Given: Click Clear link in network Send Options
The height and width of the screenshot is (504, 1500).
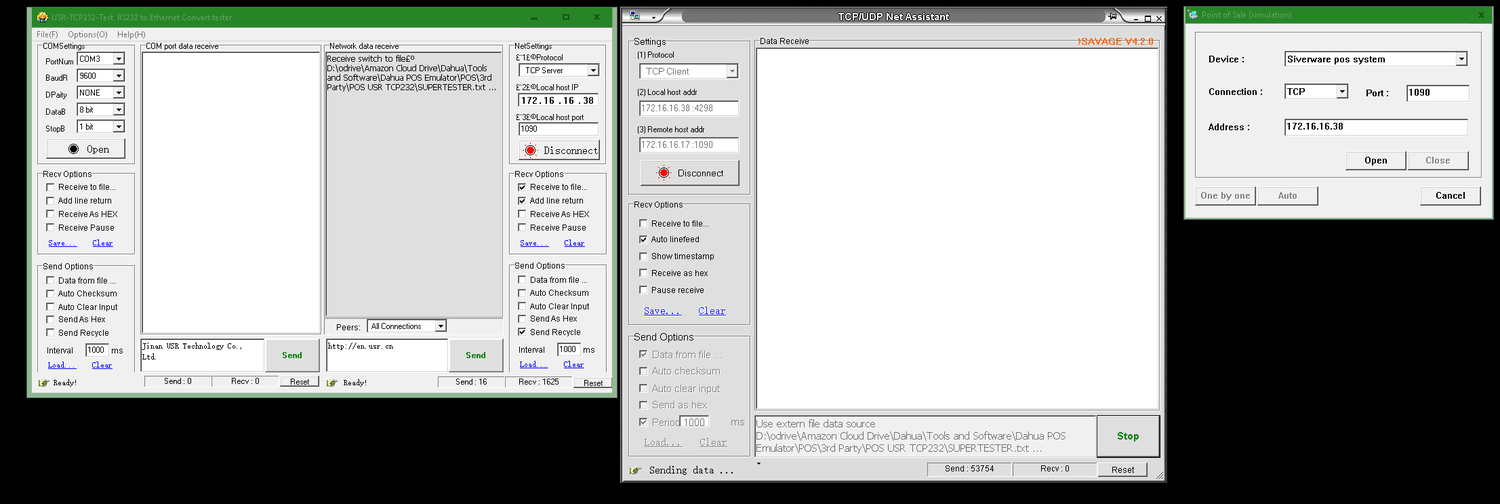Looking at the screenshot, I should [574, 365].
